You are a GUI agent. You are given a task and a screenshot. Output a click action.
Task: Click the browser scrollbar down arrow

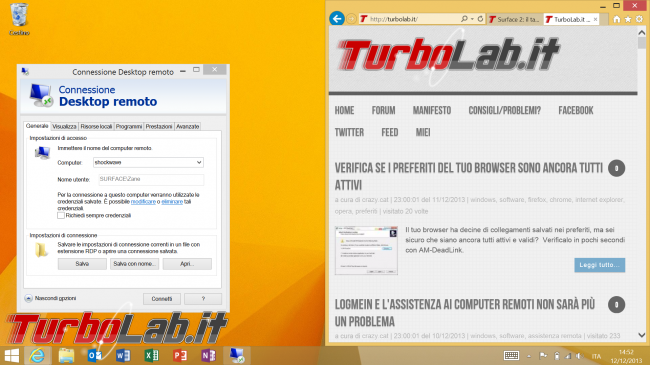642,335
